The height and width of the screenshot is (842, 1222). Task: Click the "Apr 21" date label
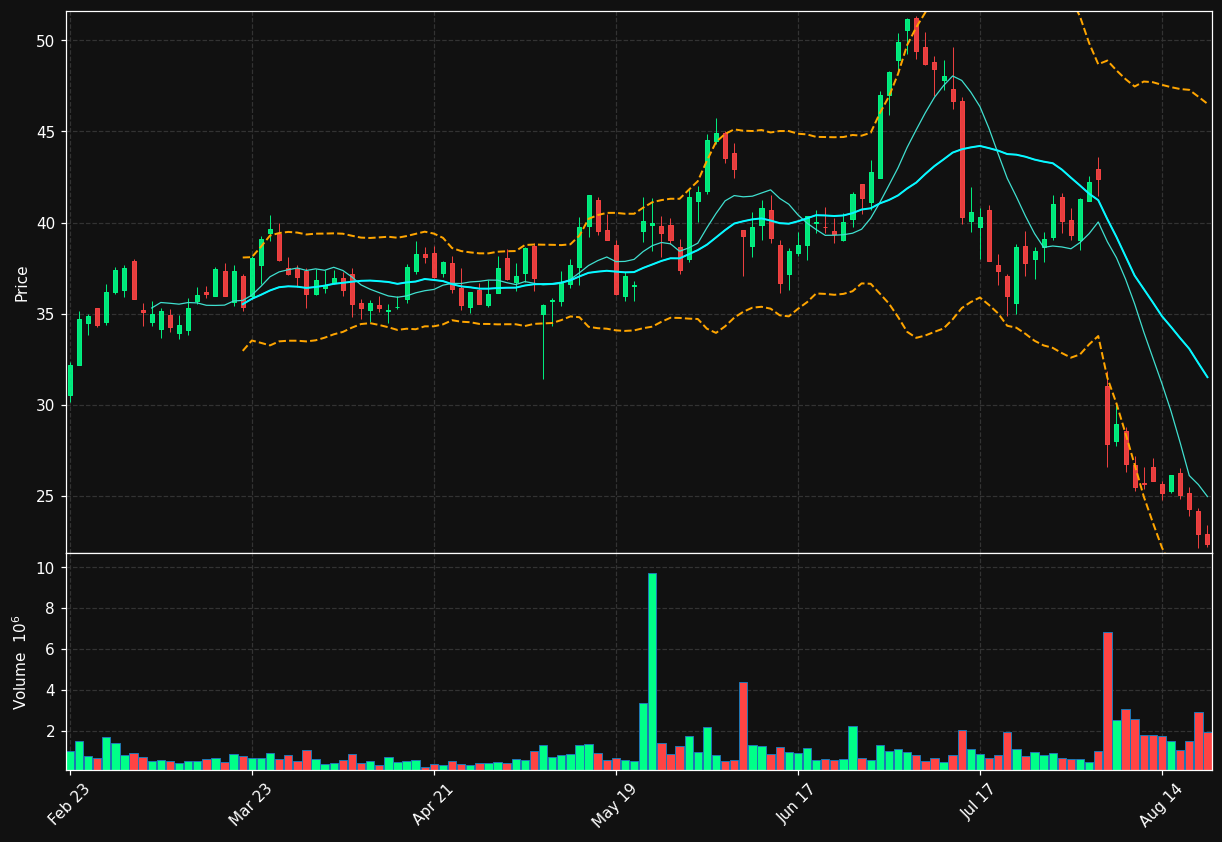(431, 805)
